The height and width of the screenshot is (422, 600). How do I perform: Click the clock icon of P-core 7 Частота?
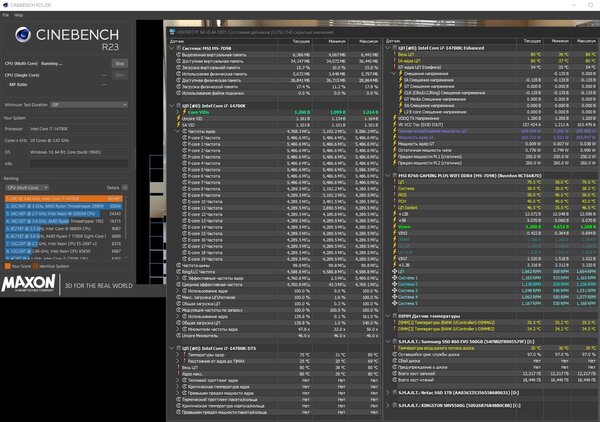pos(184,182)
